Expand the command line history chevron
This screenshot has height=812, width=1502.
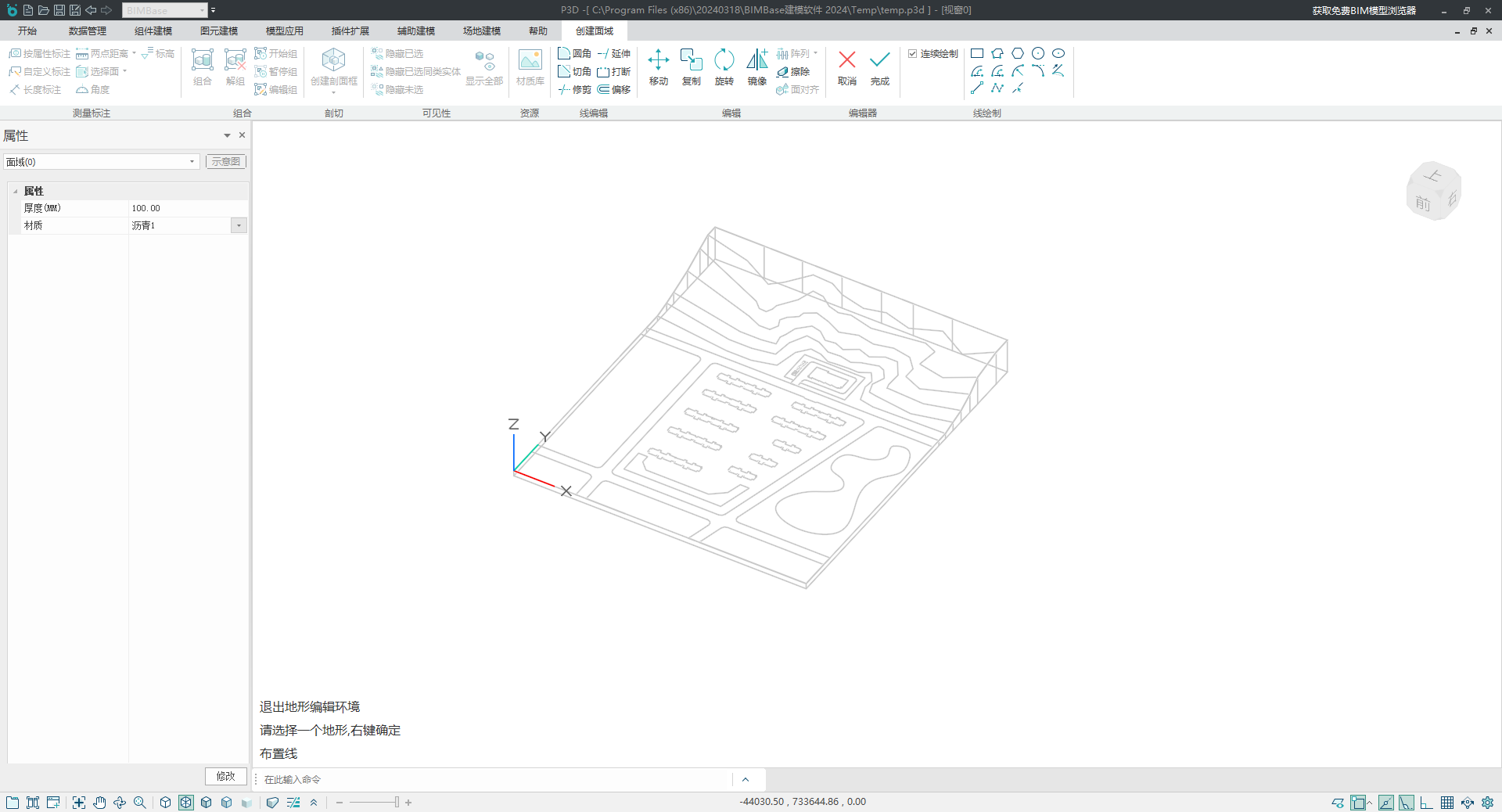pyautogui.click(x=745, y=780)
